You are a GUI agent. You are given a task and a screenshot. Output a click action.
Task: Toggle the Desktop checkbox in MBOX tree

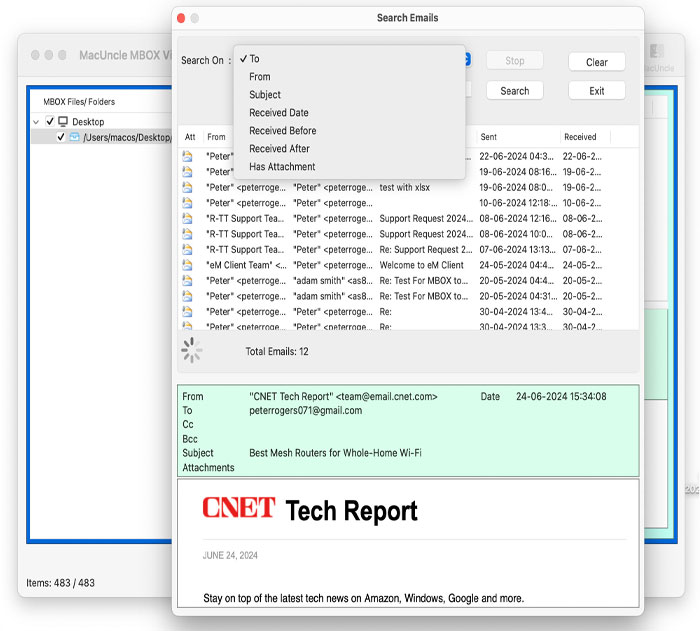pyautogui.click(x=50, y=121)
